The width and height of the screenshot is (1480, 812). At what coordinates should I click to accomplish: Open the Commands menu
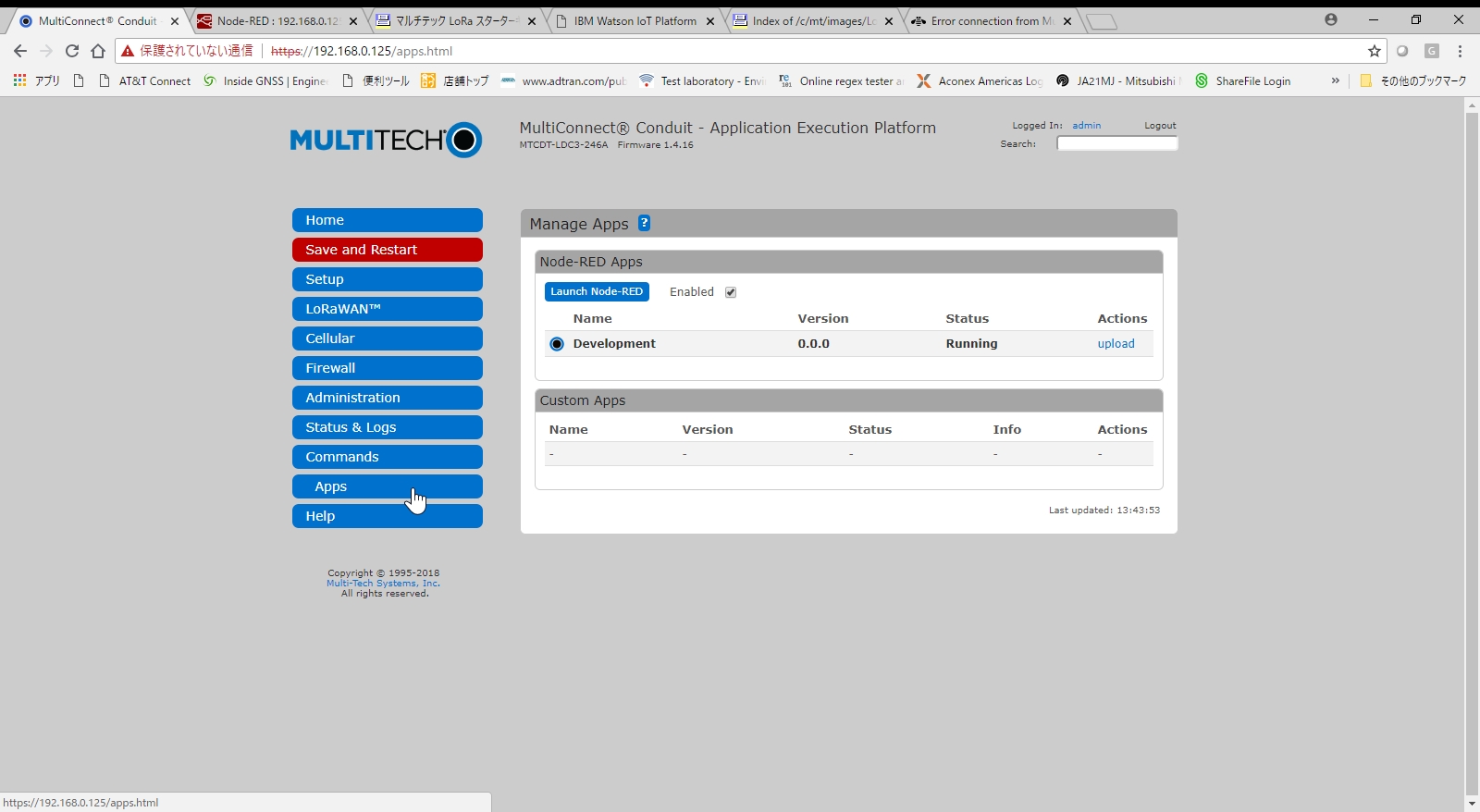tap(388, 457)
